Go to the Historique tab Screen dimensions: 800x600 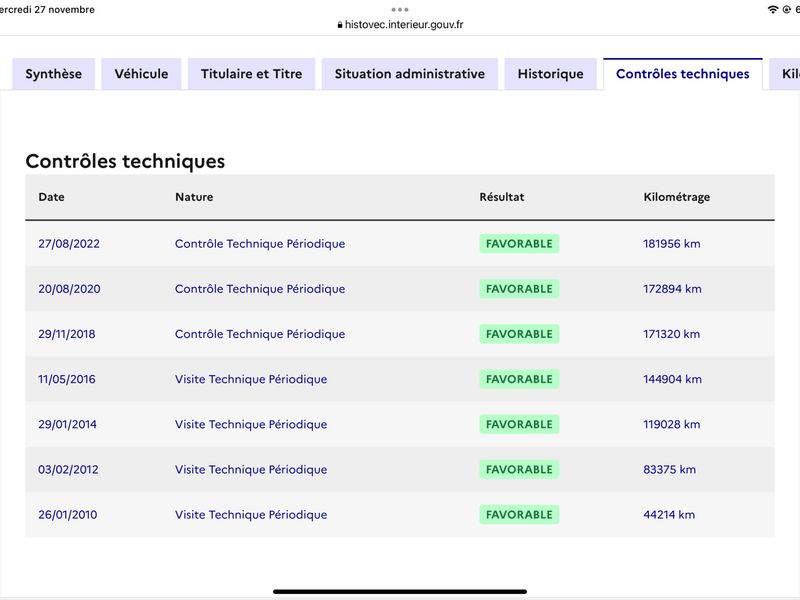tap(551, 74)
